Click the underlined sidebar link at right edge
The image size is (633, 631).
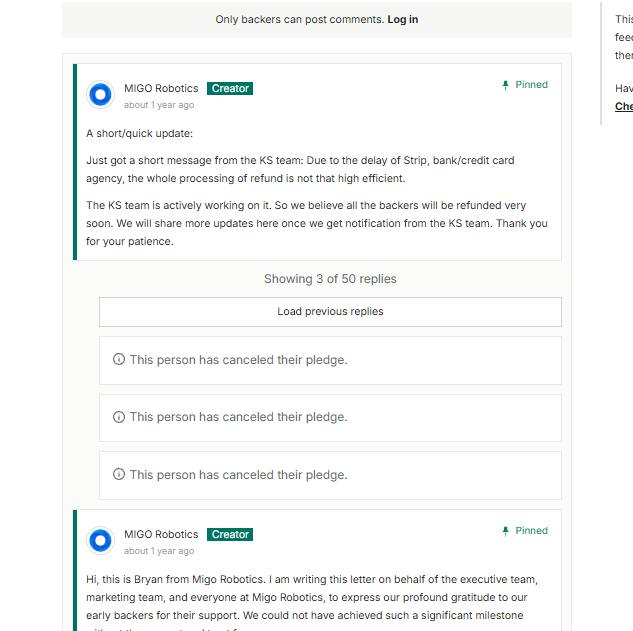point(624,106)
